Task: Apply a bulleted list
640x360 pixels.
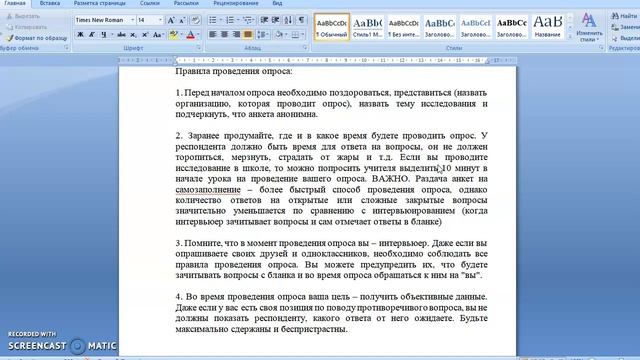Action: 213,20
